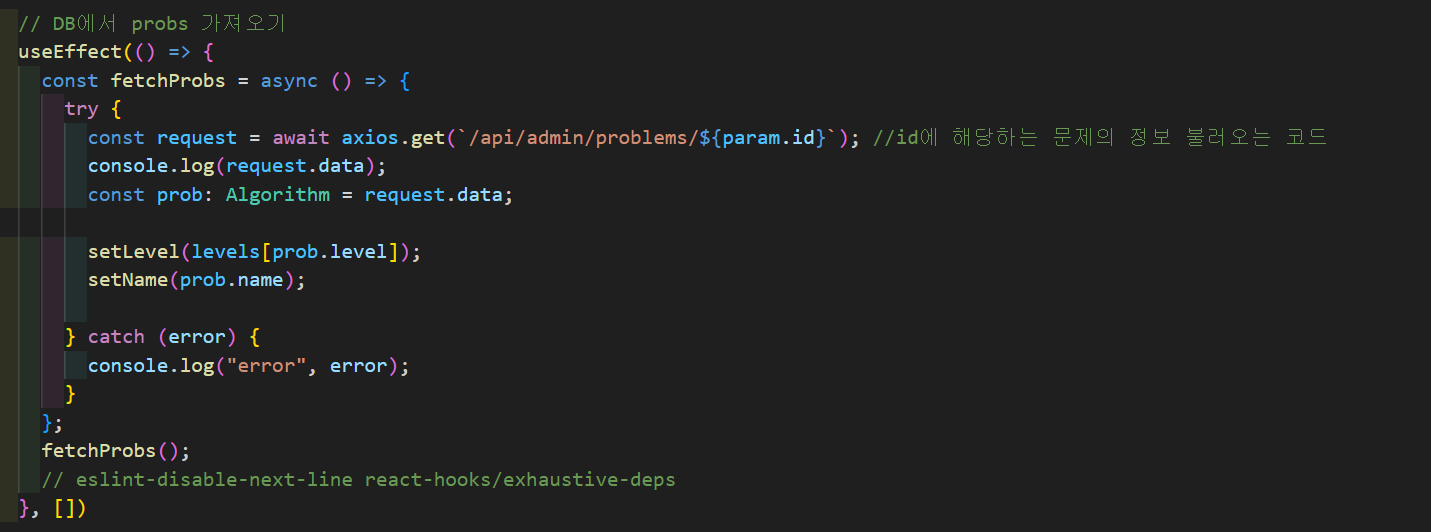
Task: Click the await keyword
Action: point(301,137)
